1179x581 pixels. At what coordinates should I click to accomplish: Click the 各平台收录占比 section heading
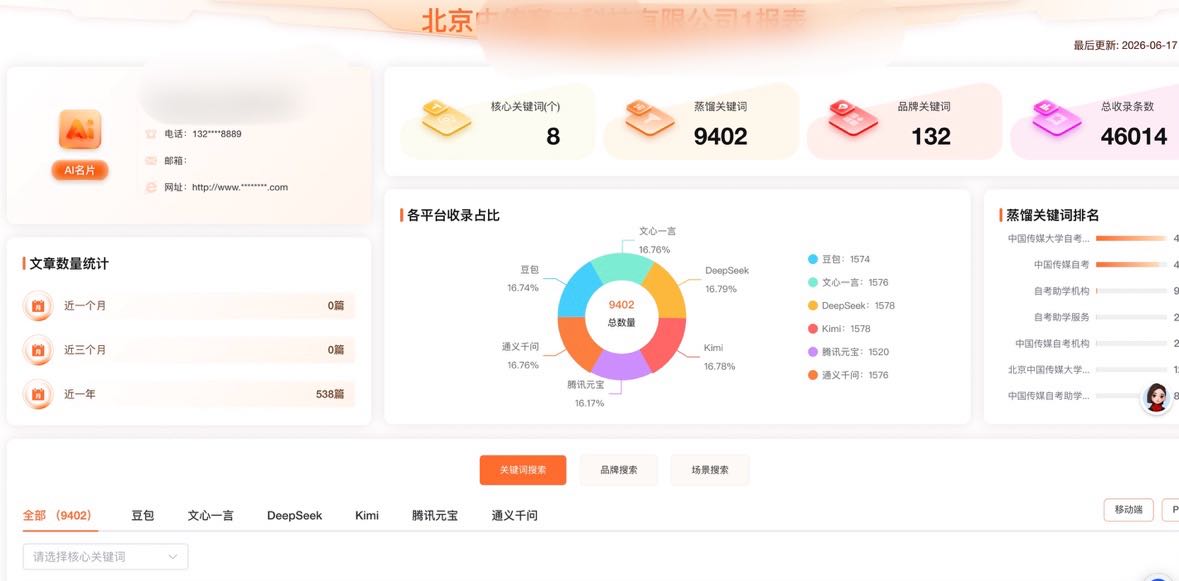click(453, 216)
